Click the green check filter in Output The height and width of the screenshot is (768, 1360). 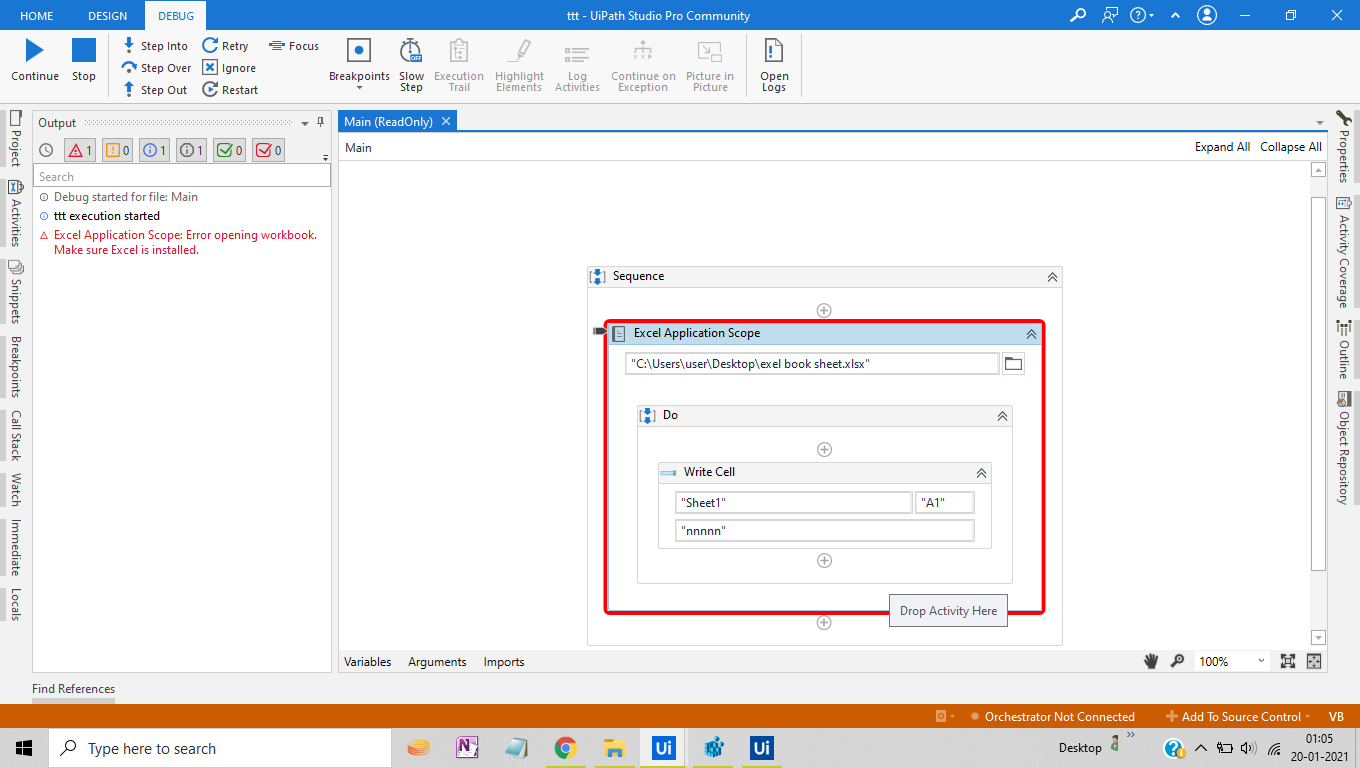[x=230, y=151]
